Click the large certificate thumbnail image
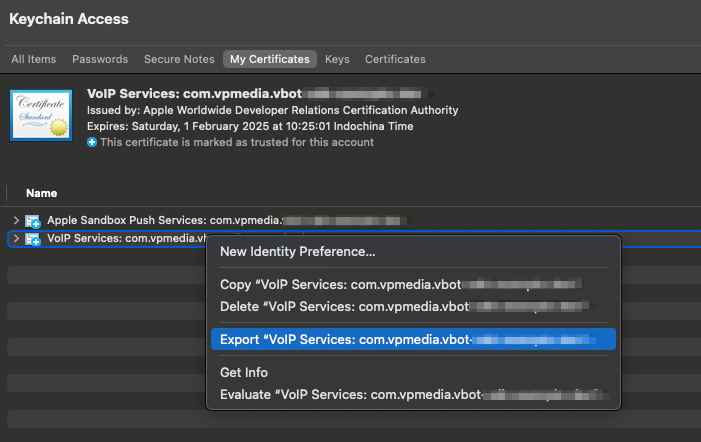701x442 pixels. tap(42, 115)
